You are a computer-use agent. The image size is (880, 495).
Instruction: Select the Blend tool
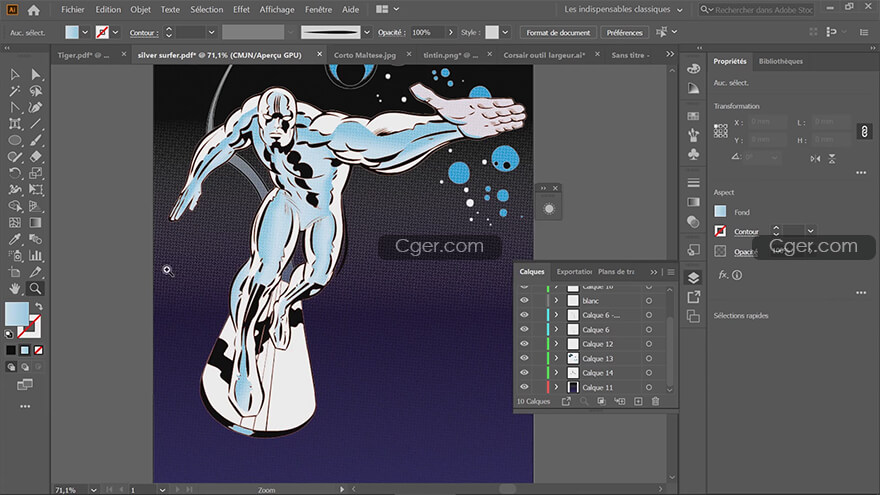[35, 239]
